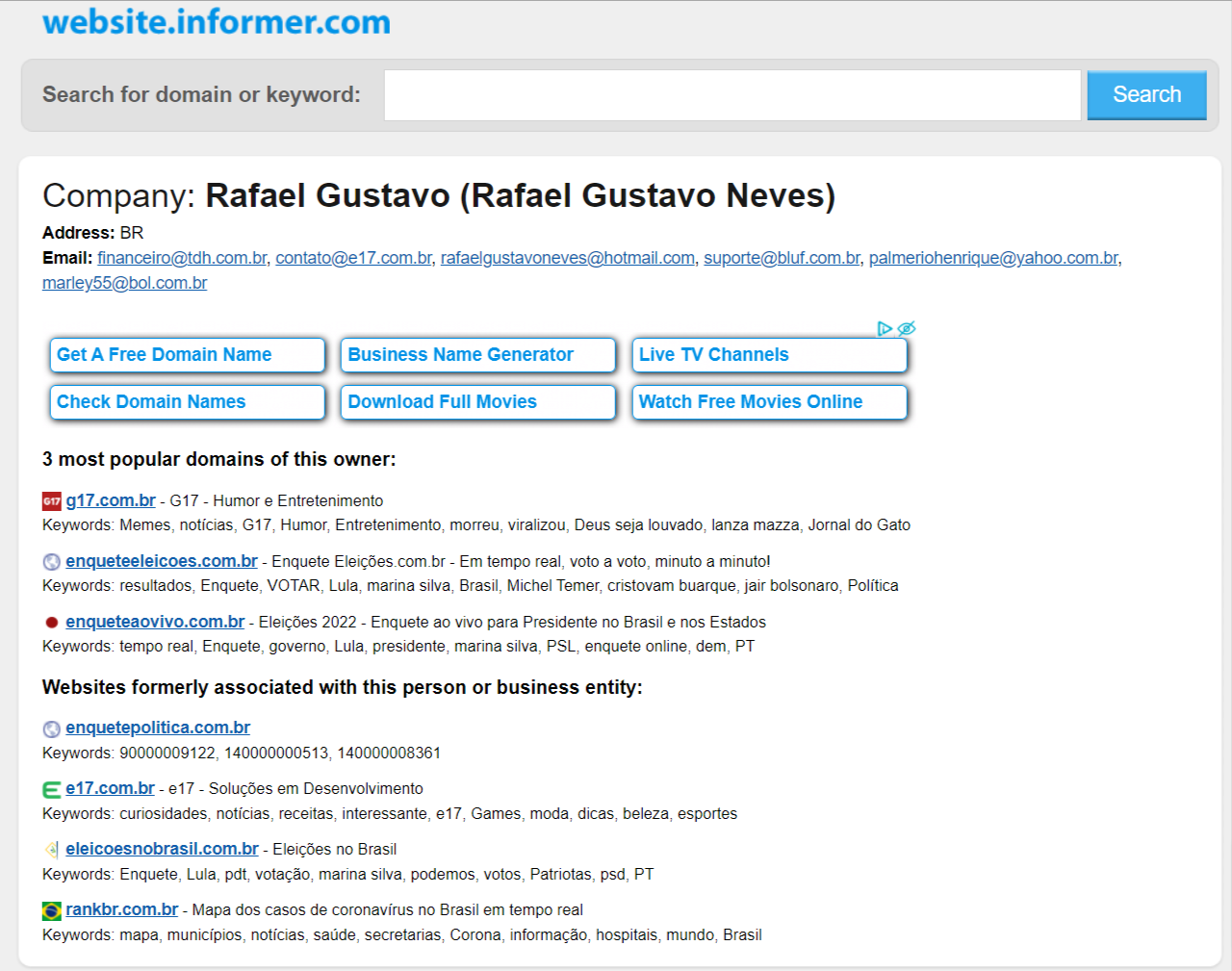Visit eleicoesnobrasil.com.br domain link
1232x971 pixels.
tap(162, 849)
